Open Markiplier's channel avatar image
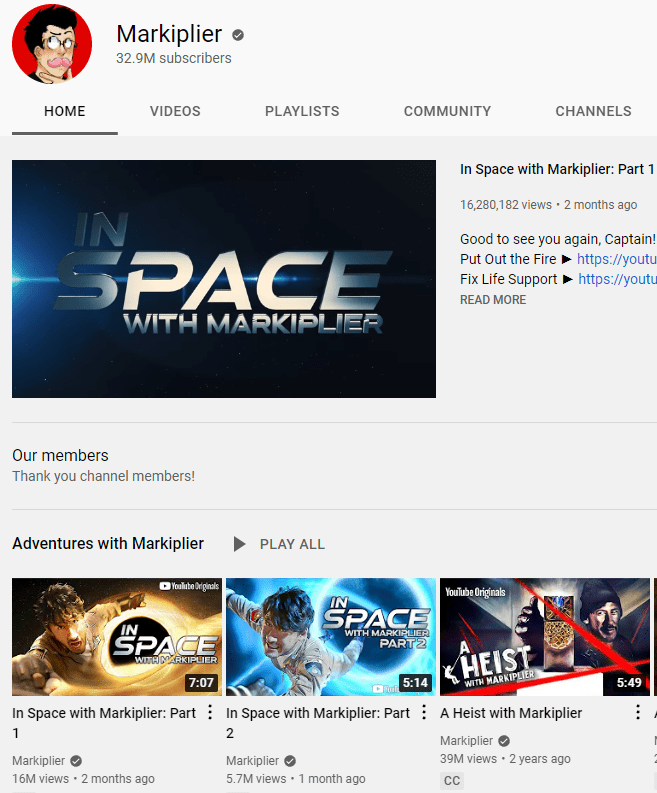Image resolution: width=657 pixels, height=793 pixels. [x=52, y=43]
